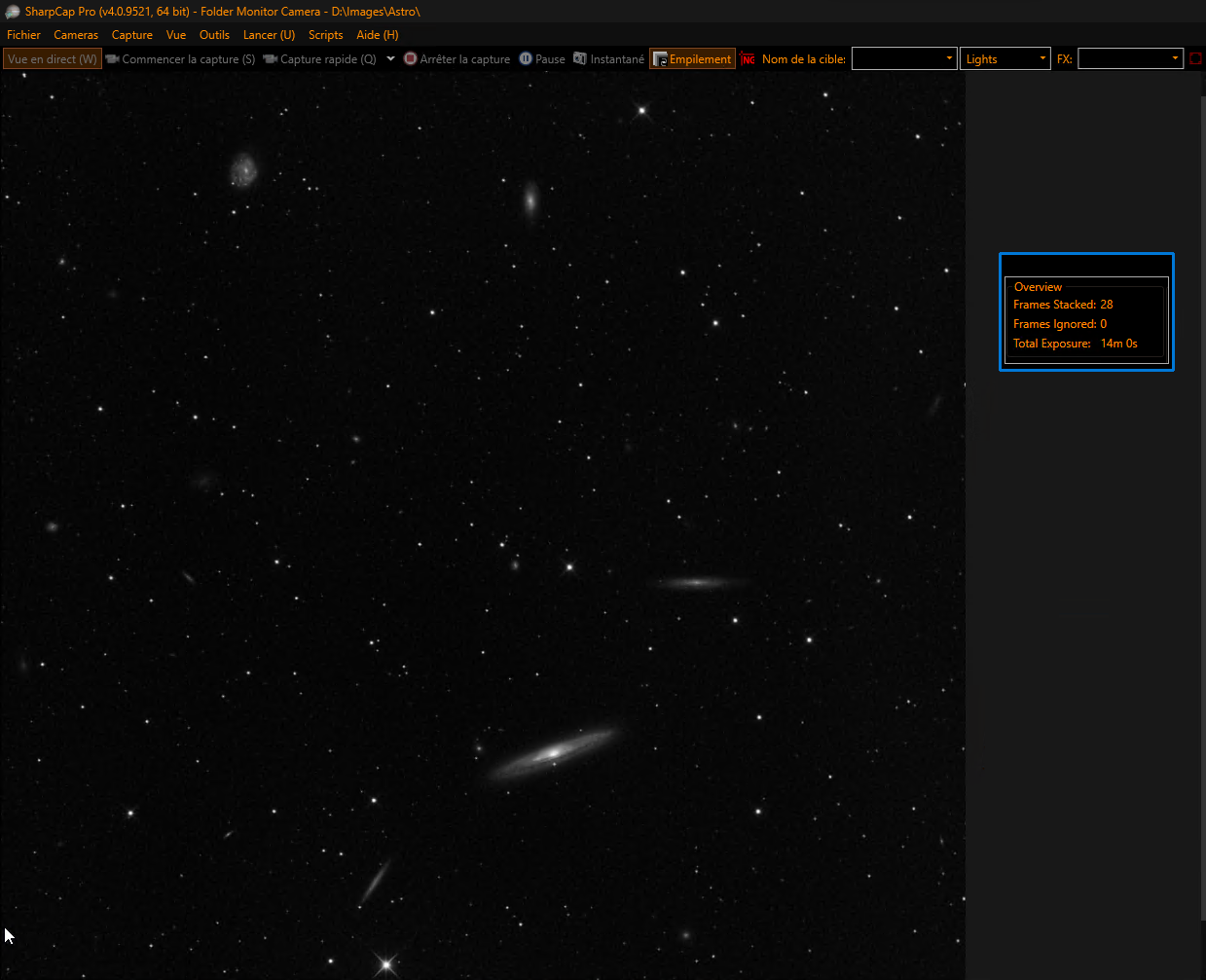Click the Overview group label
The image size is (1206, 980).
coord(1038,287)
